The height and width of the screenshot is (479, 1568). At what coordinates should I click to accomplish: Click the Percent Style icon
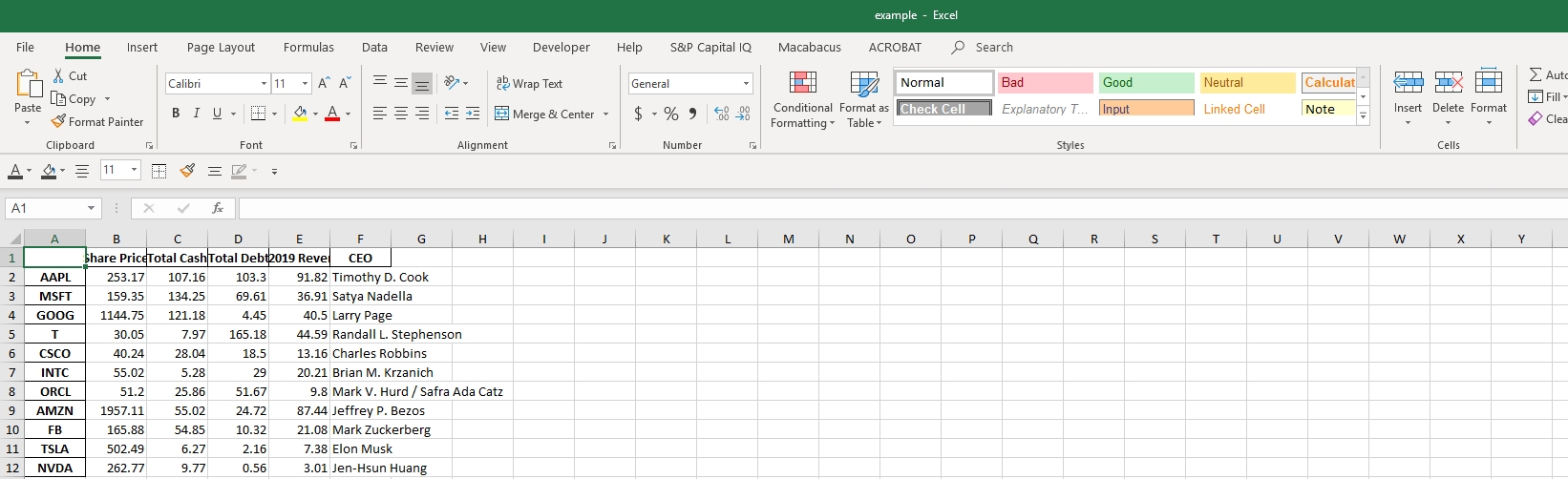(x=671, y=115)
